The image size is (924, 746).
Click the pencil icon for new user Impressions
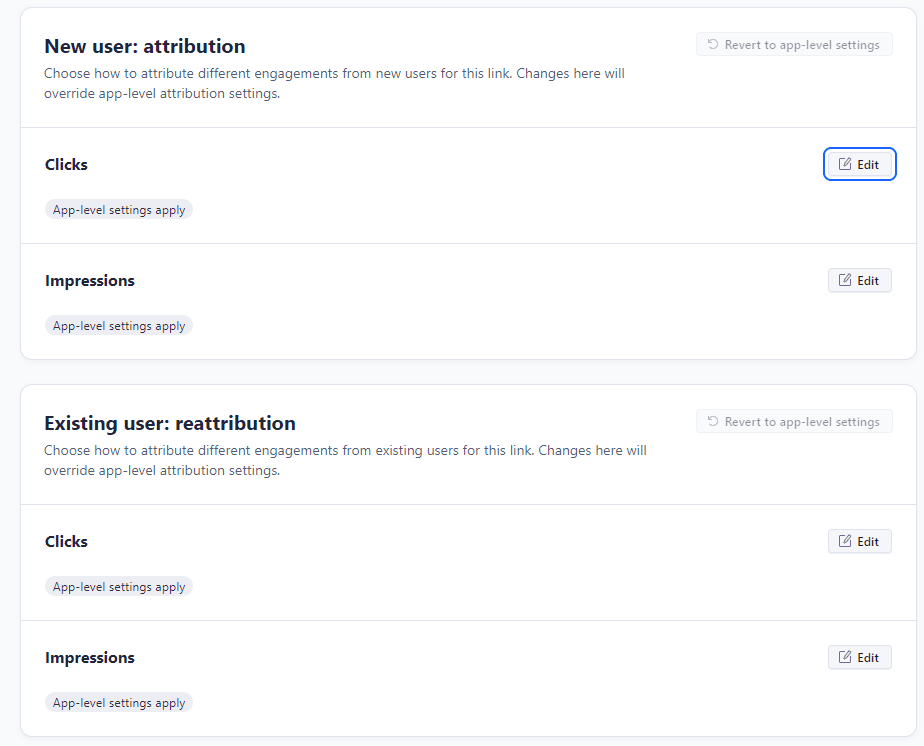point(845,281)
